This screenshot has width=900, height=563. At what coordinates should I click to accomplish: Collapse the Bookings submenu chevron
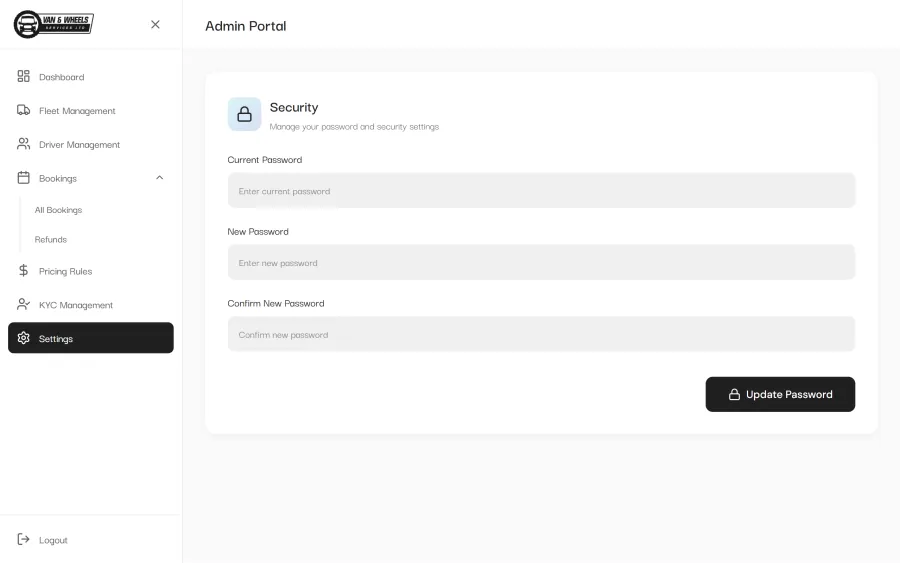160,178
